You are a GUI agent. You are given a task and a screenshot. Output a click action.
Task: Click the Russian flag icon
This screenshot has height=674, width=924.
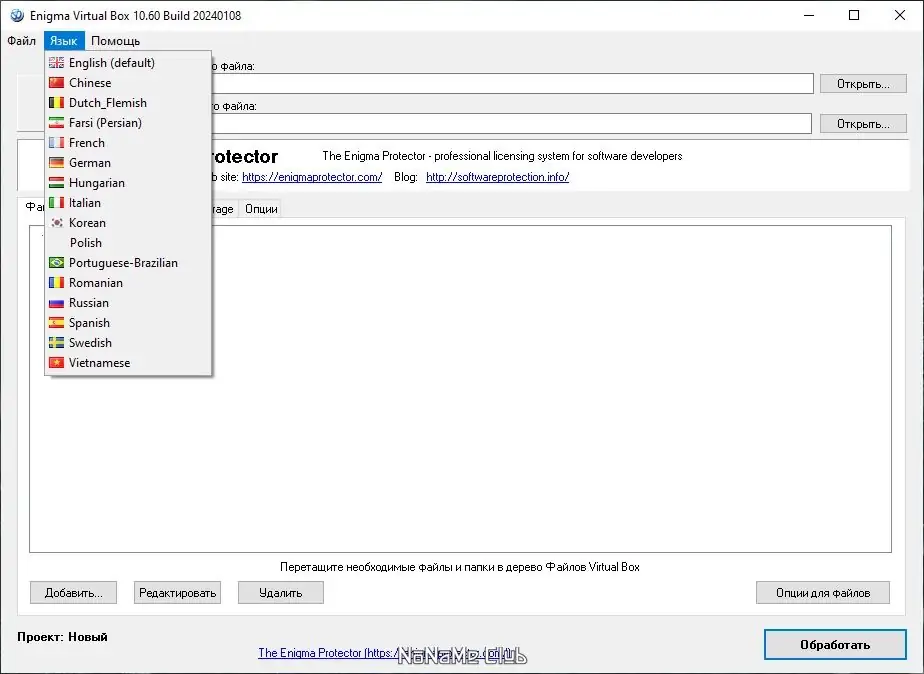coord(57,303)
